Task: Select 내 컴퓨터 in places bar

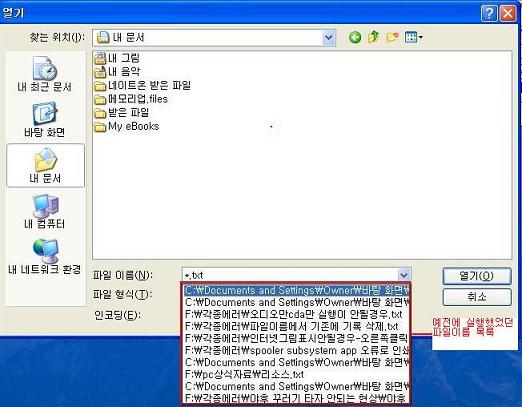Action: (44, 212)
